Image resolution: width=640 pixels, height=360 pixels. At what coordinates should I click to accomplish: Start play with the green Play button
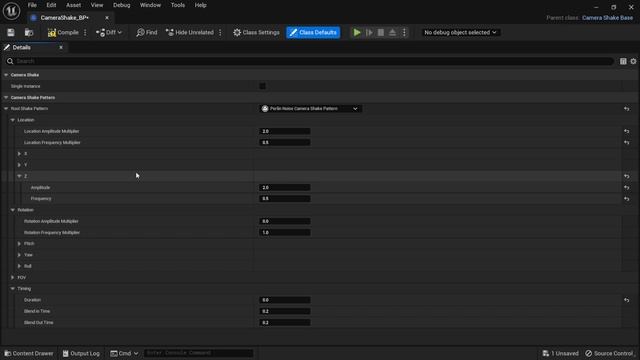(357, 32)
